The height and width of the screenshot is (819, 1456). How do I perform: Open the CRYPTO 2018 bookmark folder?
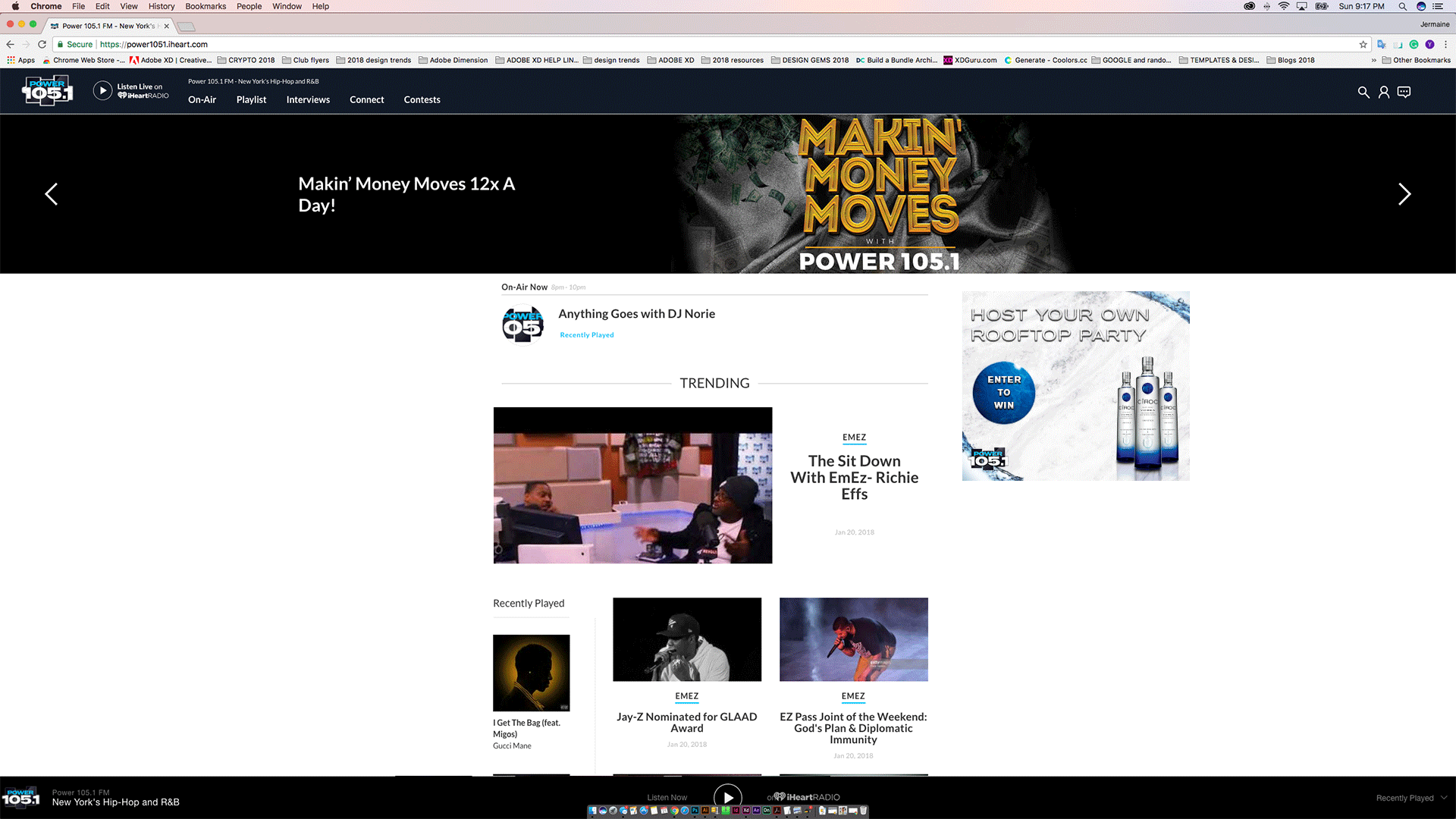[246, 60]
